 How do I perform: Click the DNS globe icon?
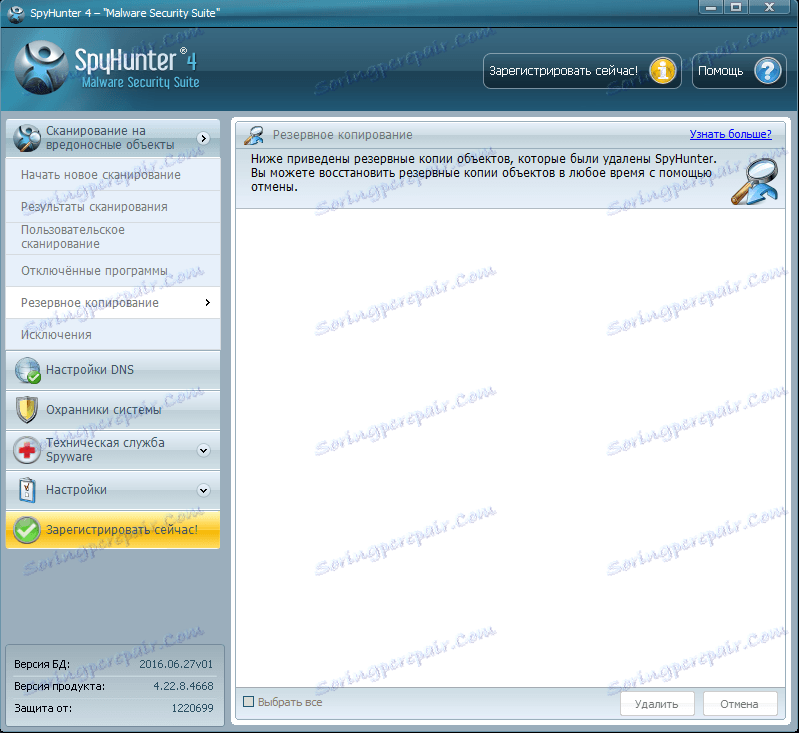[28, 370]
